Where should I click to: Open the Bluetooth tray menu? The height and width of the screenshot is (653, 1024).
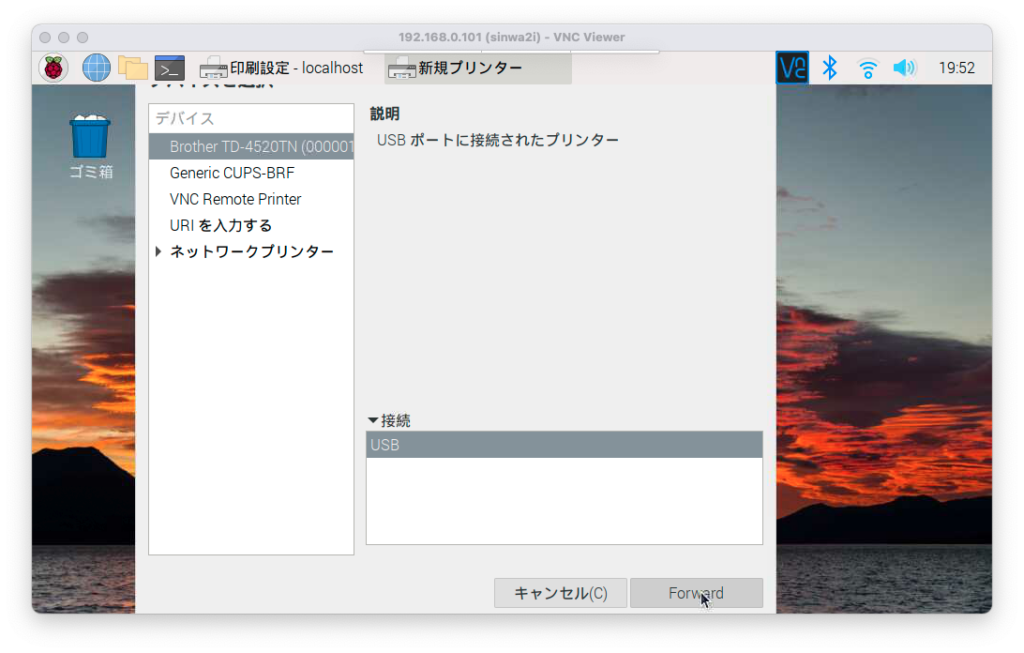829,68
